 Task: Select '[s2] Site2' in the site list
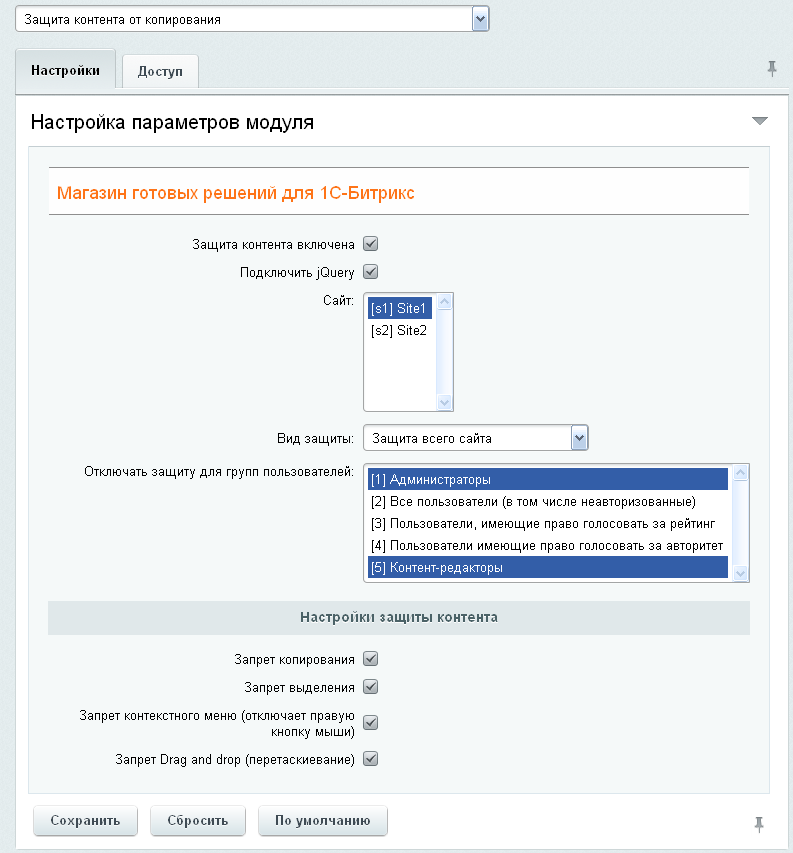coord(399,330)
